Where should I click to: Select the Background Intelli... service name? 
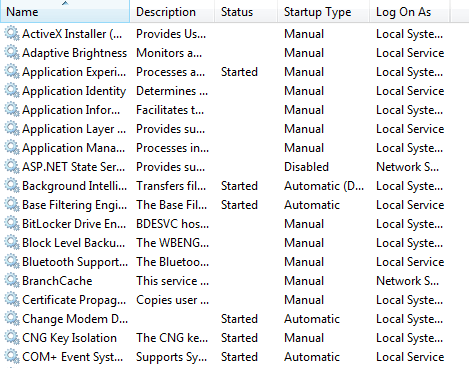coord(75,186)
